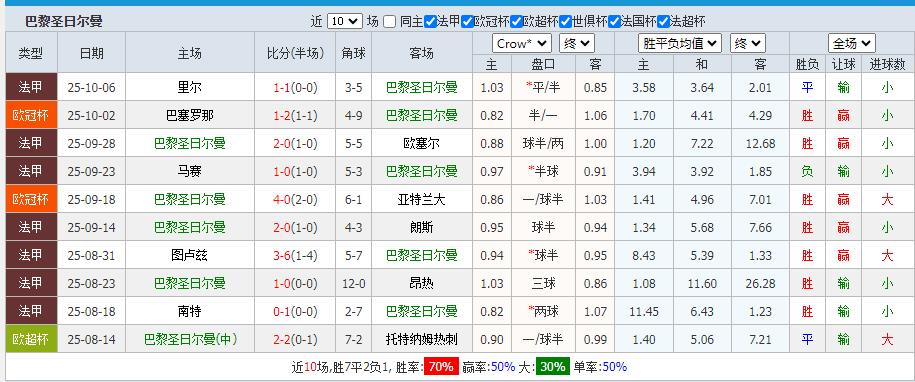Viewport: 915px width, 382px height.
Task: Click the 日期 column header
Action: 92,53
